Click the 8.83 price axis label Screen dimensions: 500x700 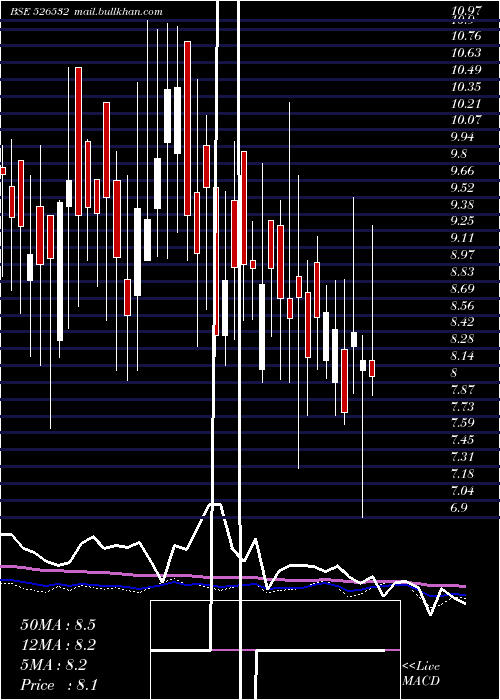463,272
